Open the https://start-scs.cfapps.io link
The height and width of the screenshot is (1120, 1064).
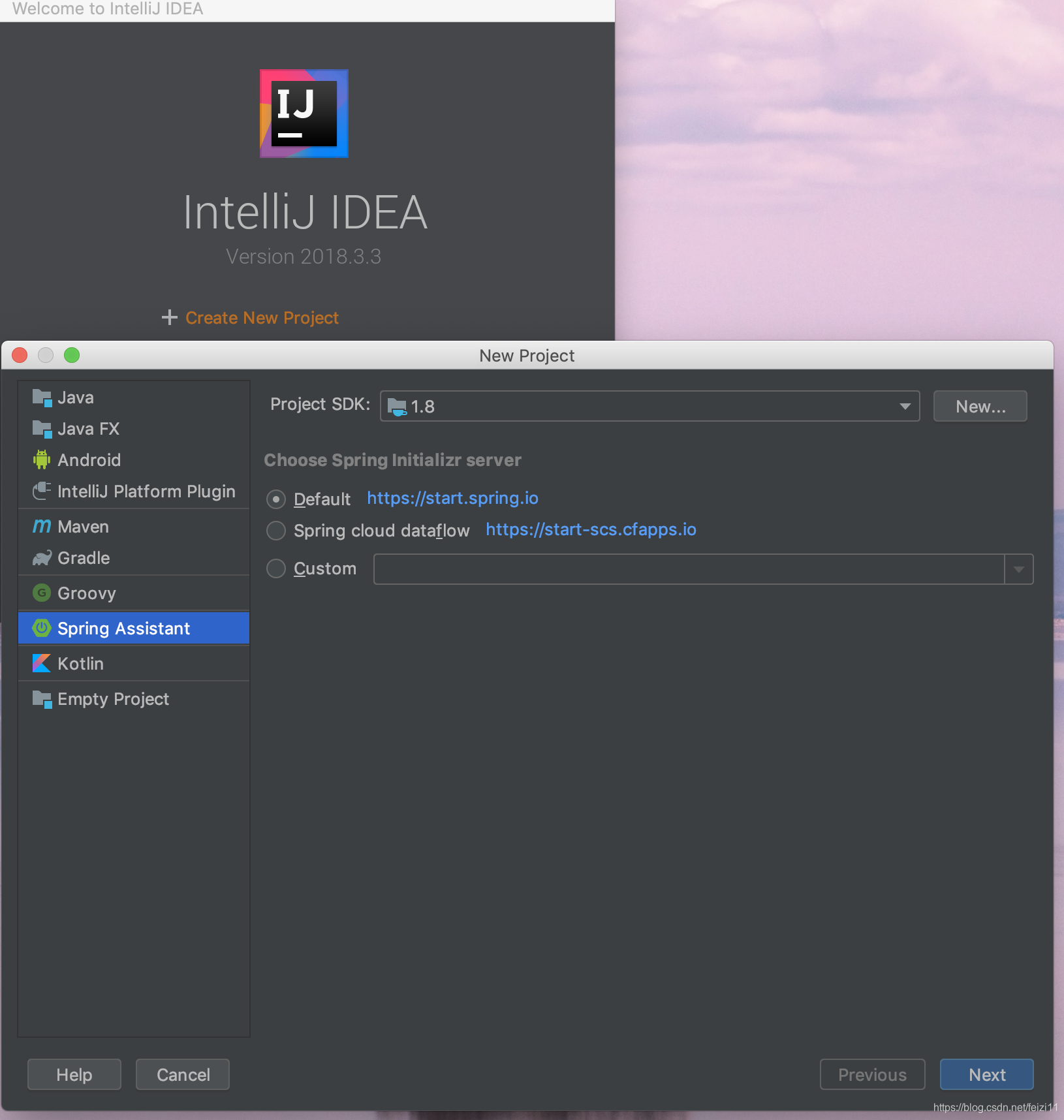[x=591, y=529]
